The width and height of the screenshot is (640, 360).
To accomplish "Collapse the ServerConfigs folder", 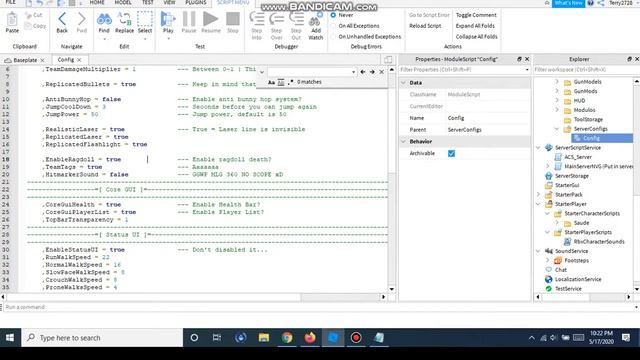I will coord(557,129).
